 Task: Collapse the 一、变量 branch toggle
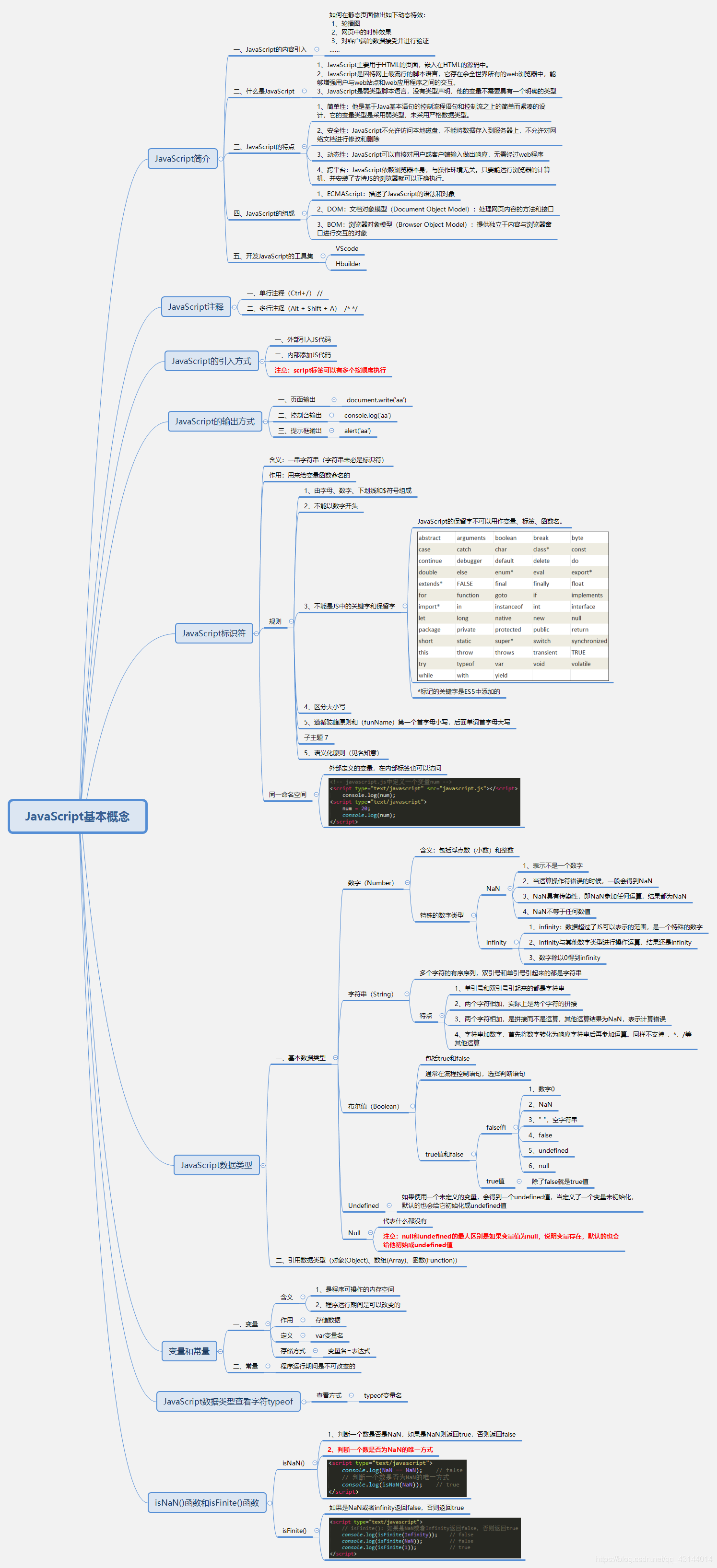click(268, 1324)
